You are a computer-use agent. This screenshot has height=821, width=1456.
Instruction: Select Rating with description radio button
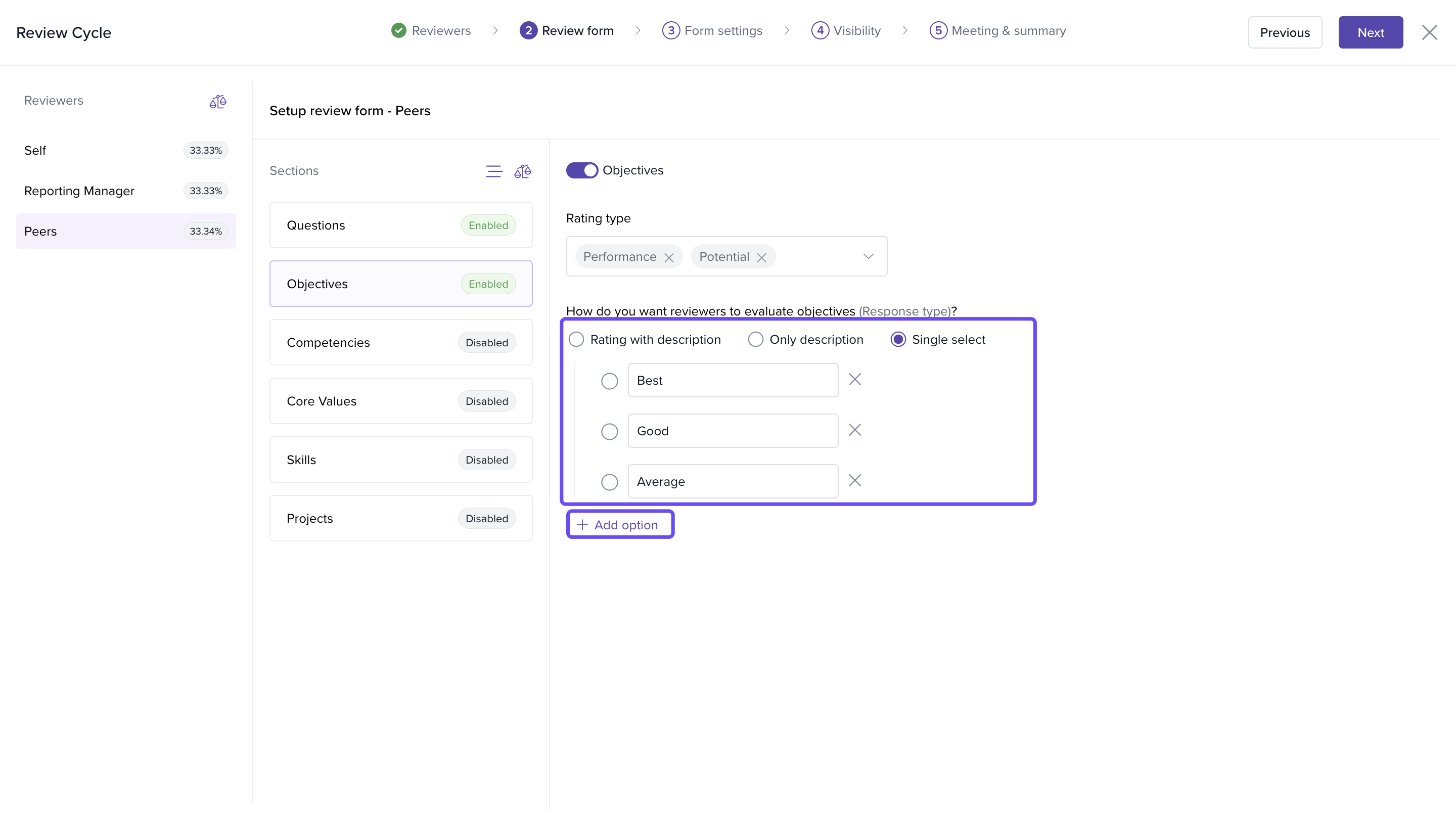click(576, 340)
